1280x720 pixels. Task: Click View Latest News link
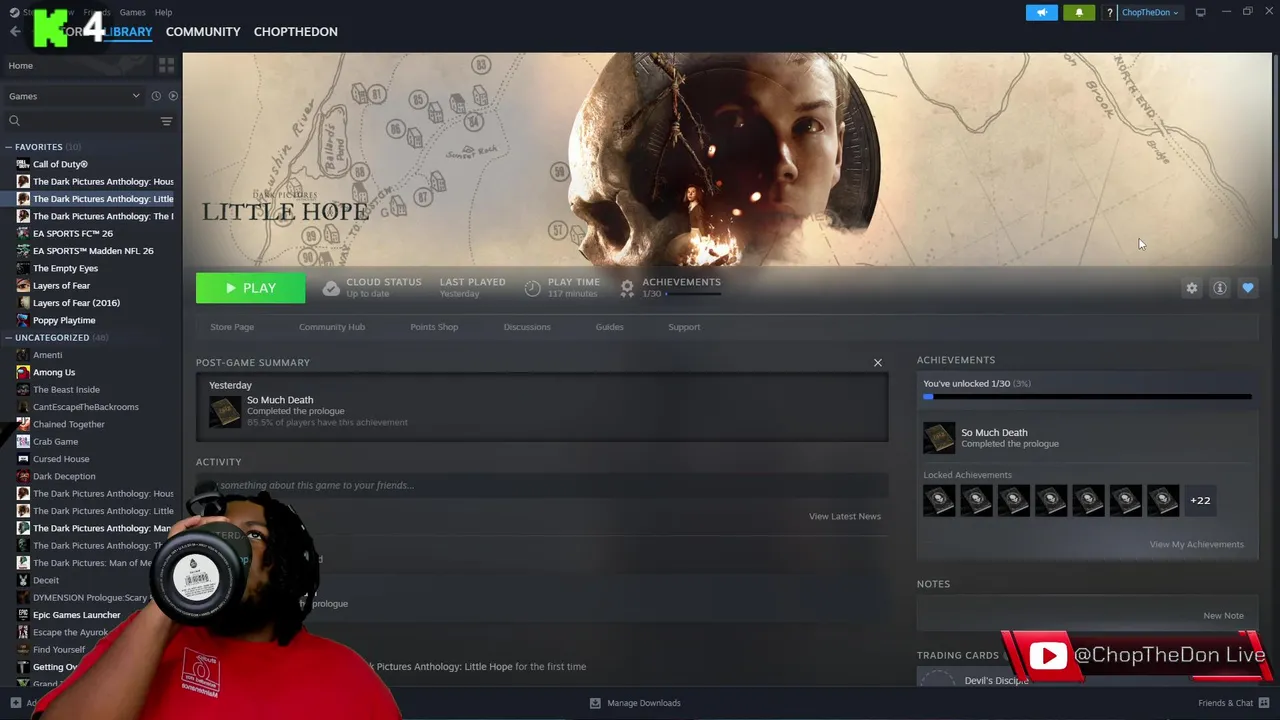(845, 516)
